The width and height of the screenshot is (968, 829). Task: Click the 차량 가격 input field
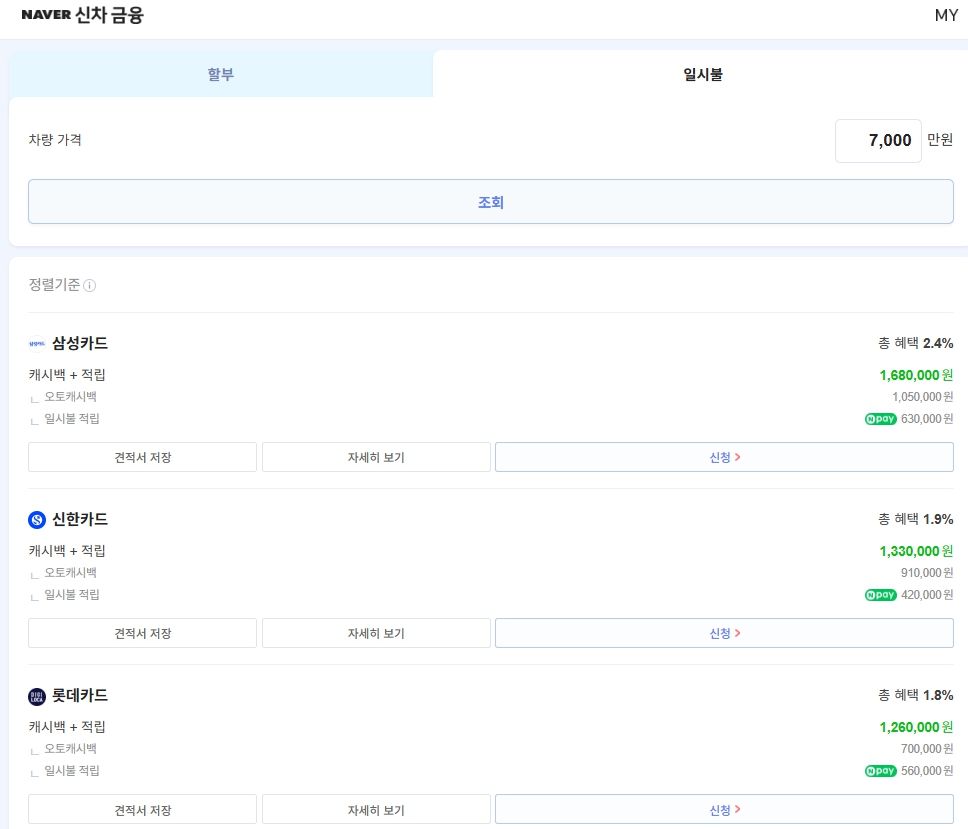tap(878, 141)
